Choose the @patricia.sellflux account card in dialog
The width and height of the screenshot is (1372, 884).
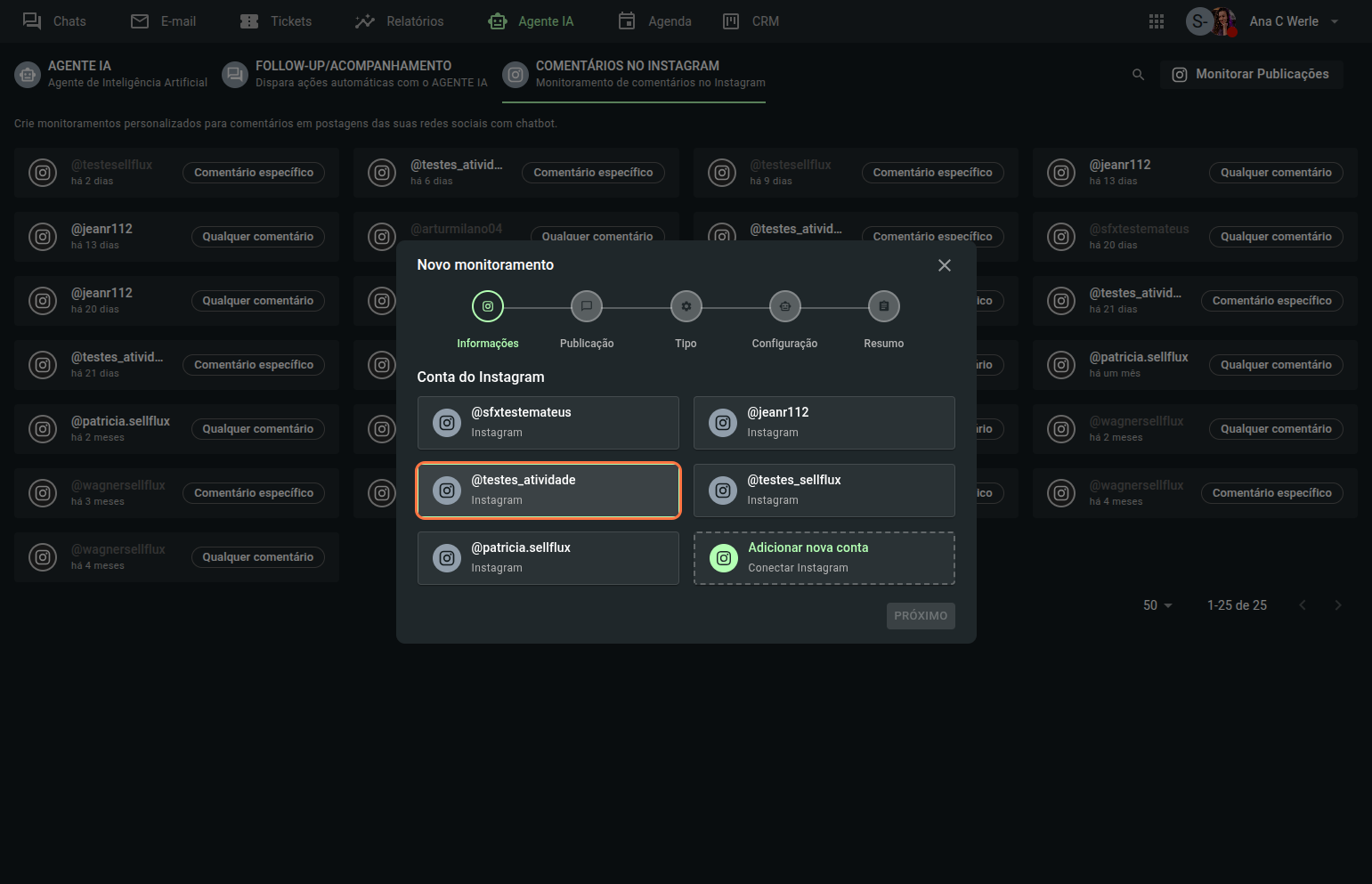[x=548, y=558]
